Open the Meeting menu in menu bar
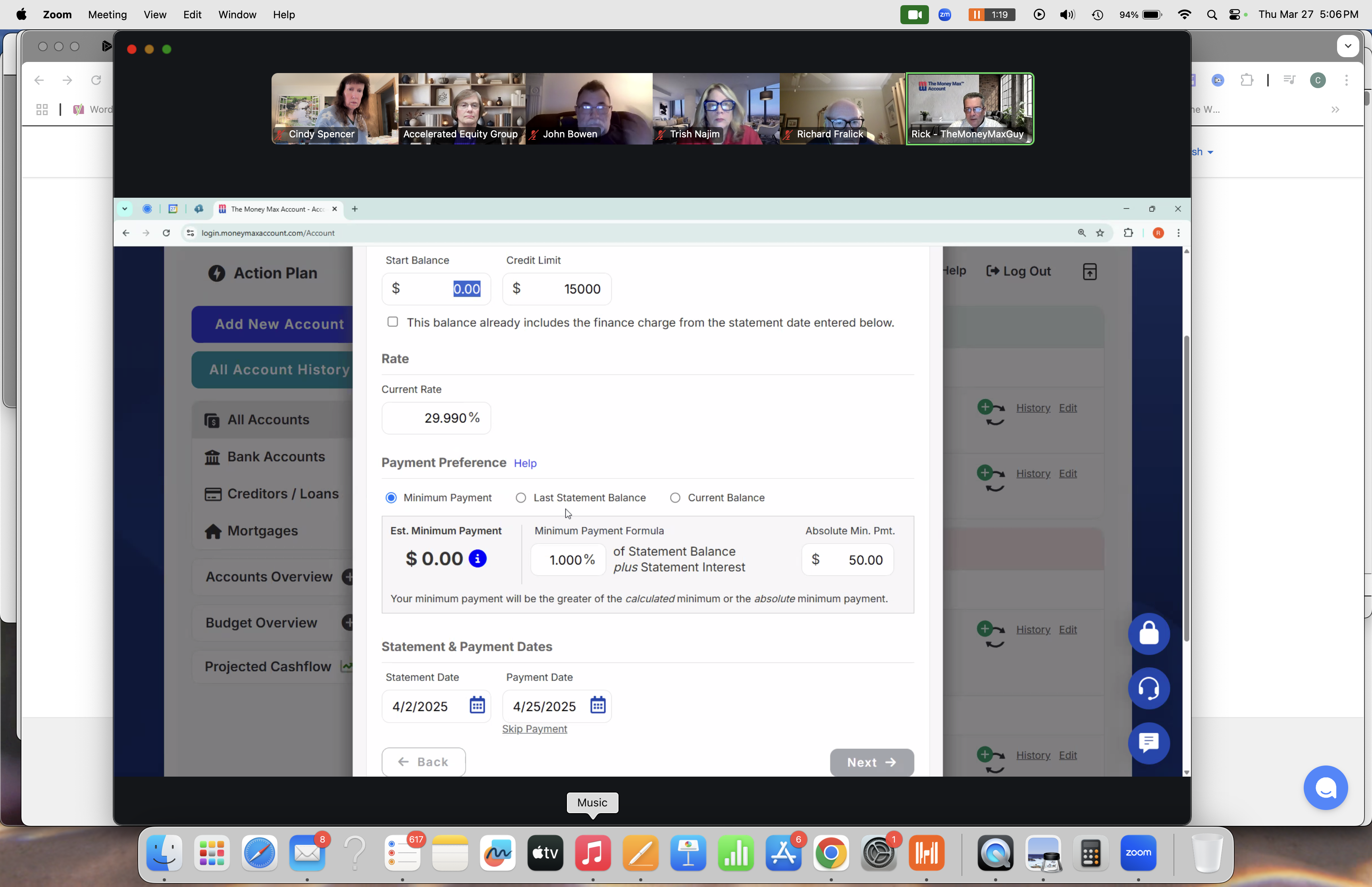This screenshot has width=1372, height=887. 107,14
